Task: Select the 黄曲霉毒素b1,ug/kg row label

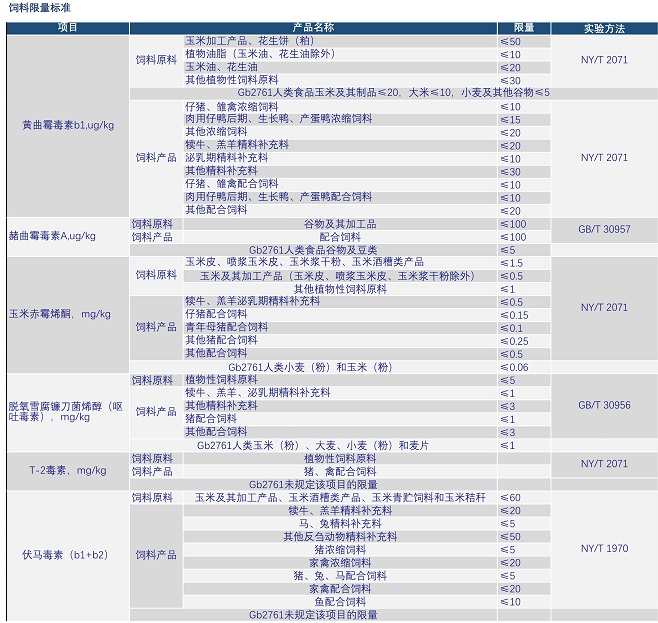Action: (x=67, y=125)
